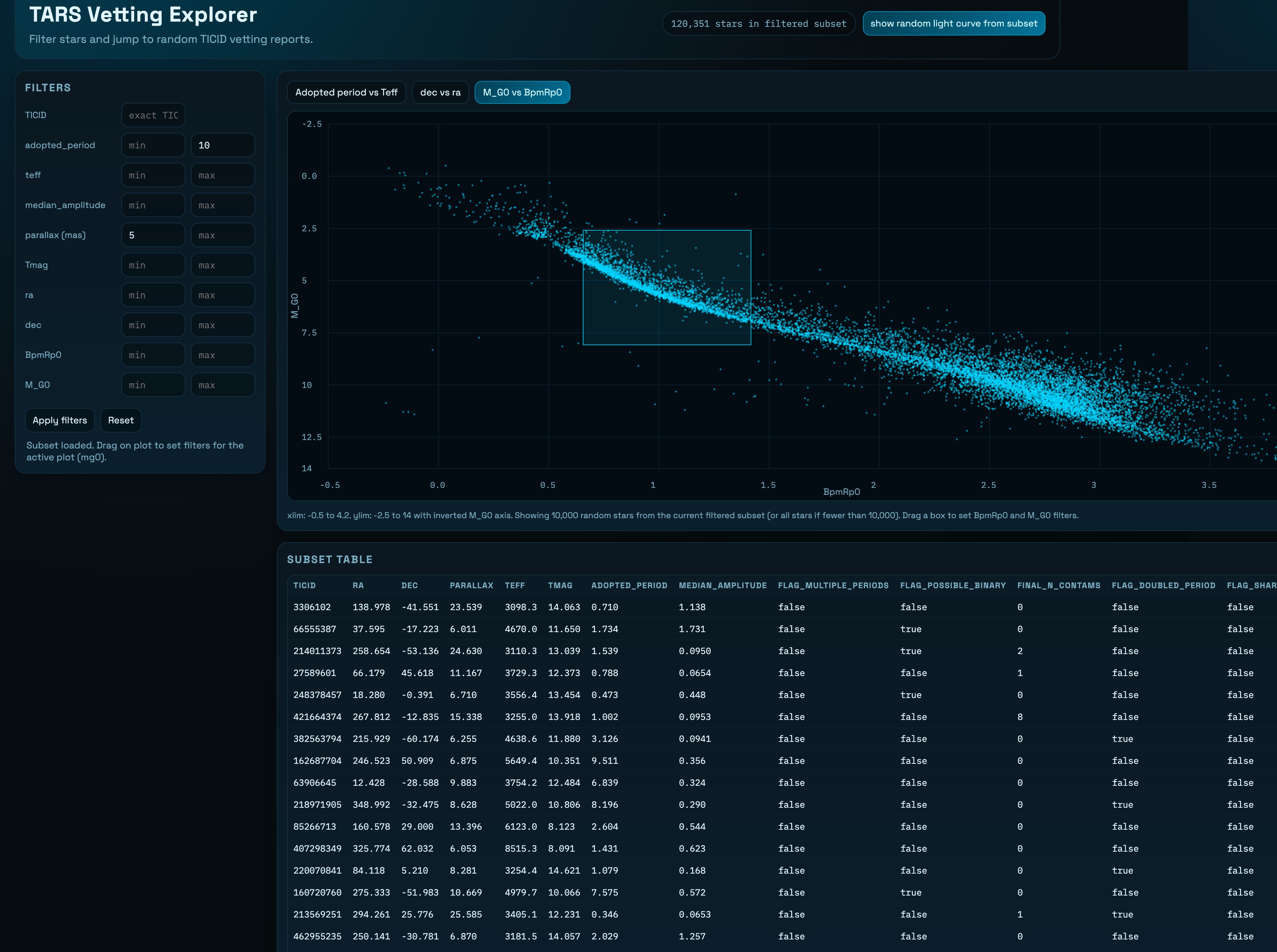Open the M_G0 vs BpmRp0 tab
Viewport: 1277px width, 952px height.
522,92
